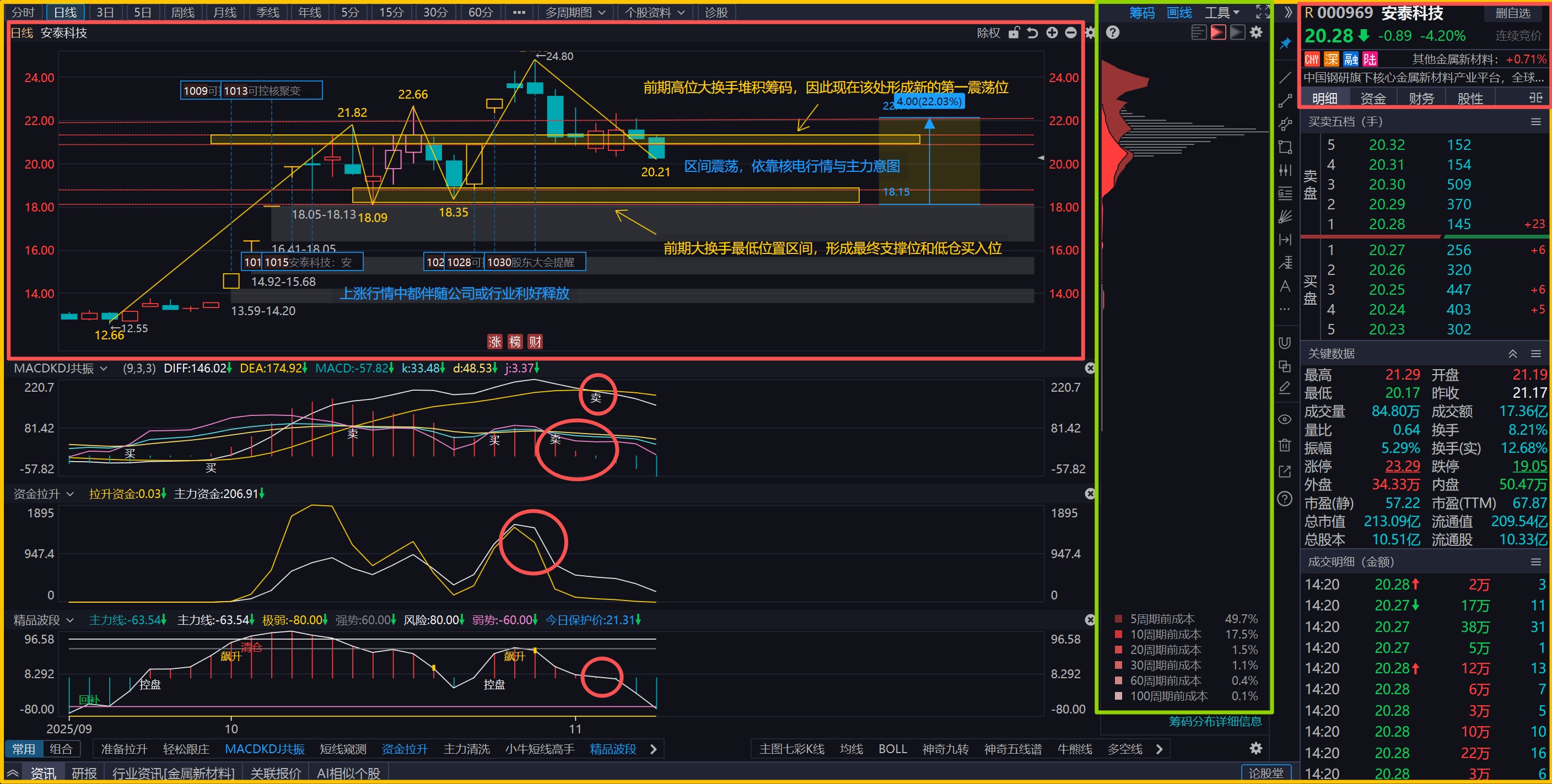1552x784 pixels.
Task: Switch to the 资金 tab
Action: point(1373,98)
